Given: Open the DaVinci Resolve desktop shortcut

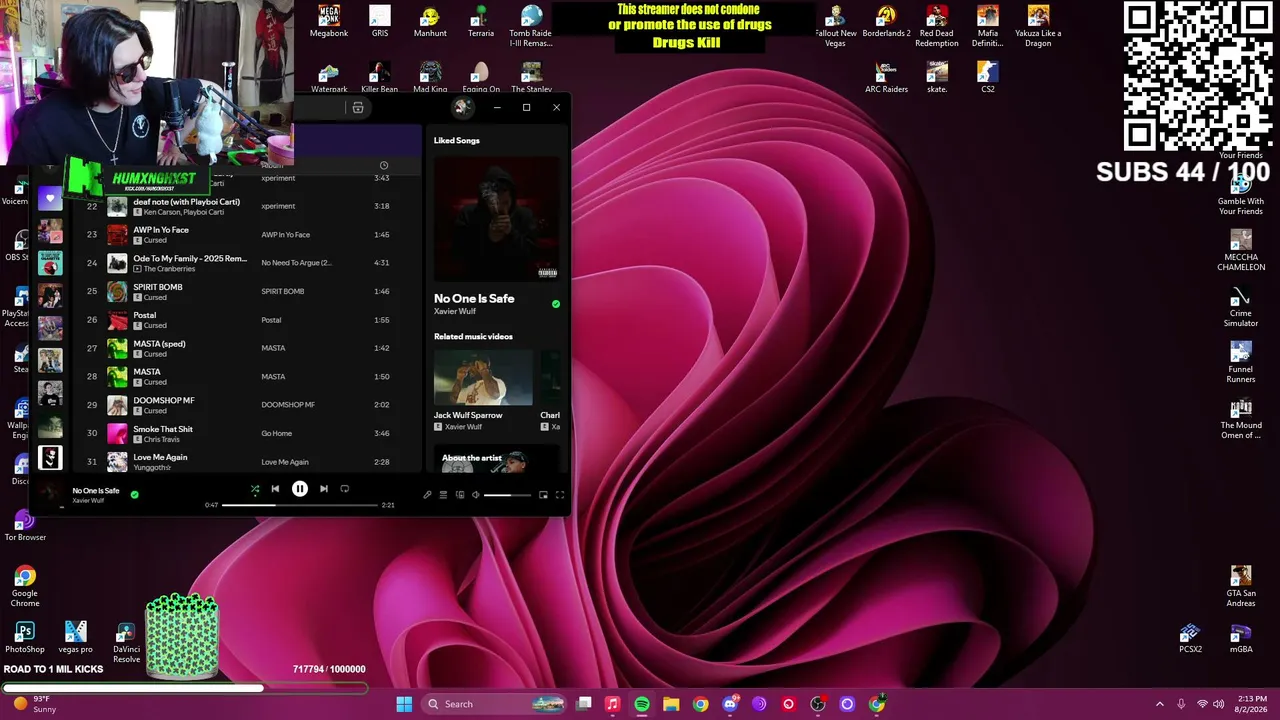Looking at the screenshot, I should tap(126, 643).
